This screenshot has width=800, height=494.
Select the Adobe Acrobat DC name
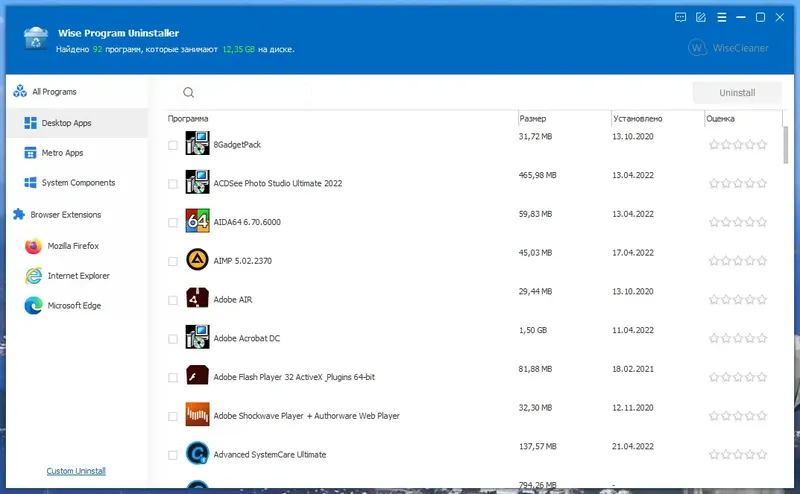coord(246,338)
